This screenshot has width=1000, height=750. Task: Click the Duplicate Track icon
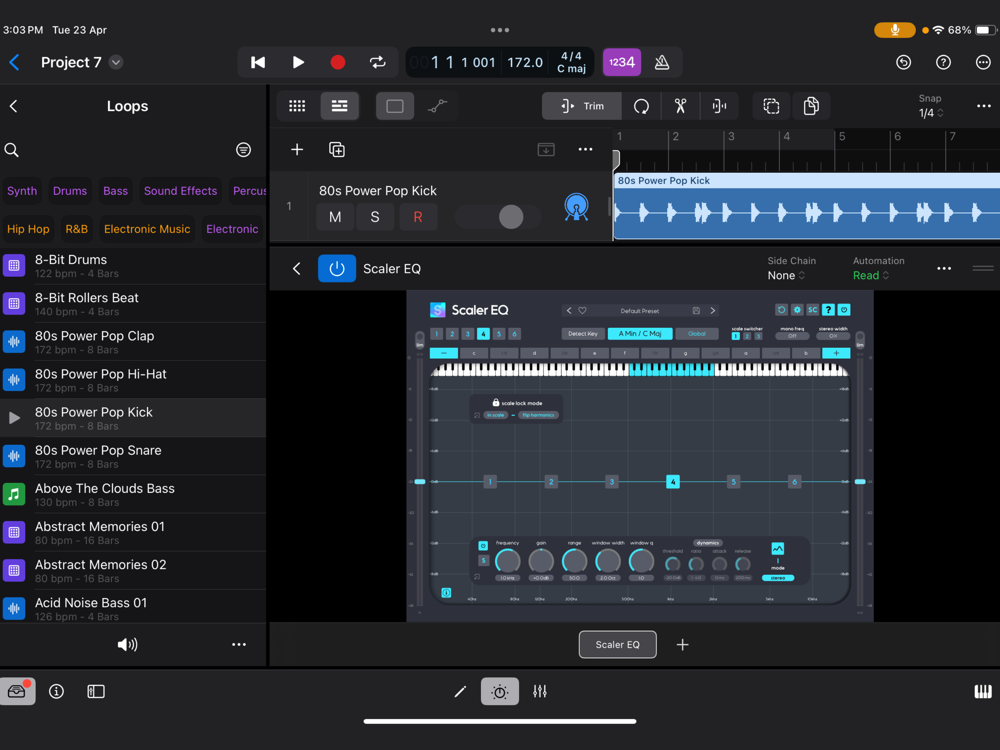(x=337, y=150)
